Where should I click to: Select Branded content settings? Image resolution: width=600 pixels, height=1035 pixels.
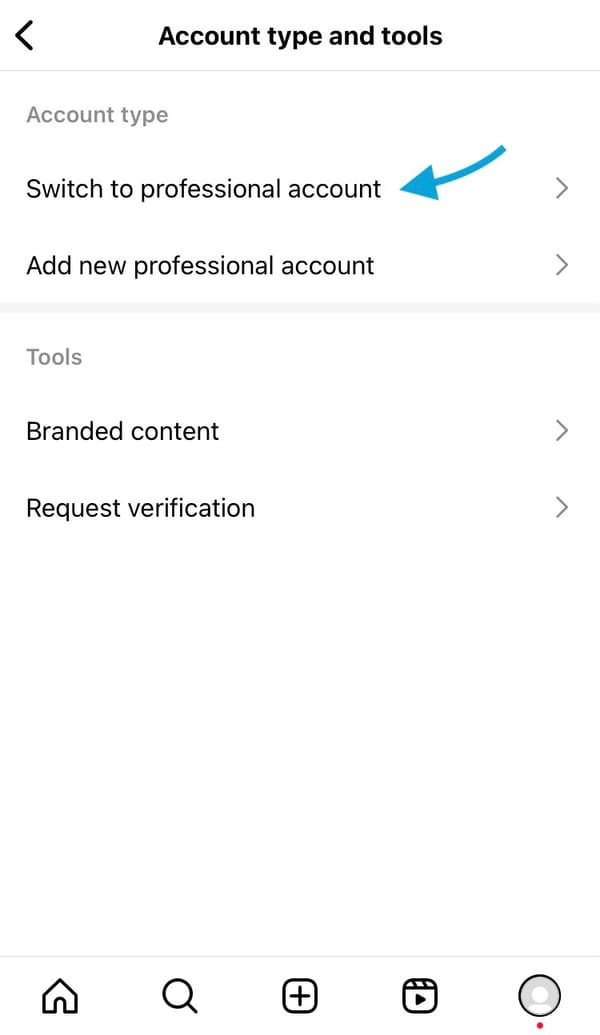122,431
